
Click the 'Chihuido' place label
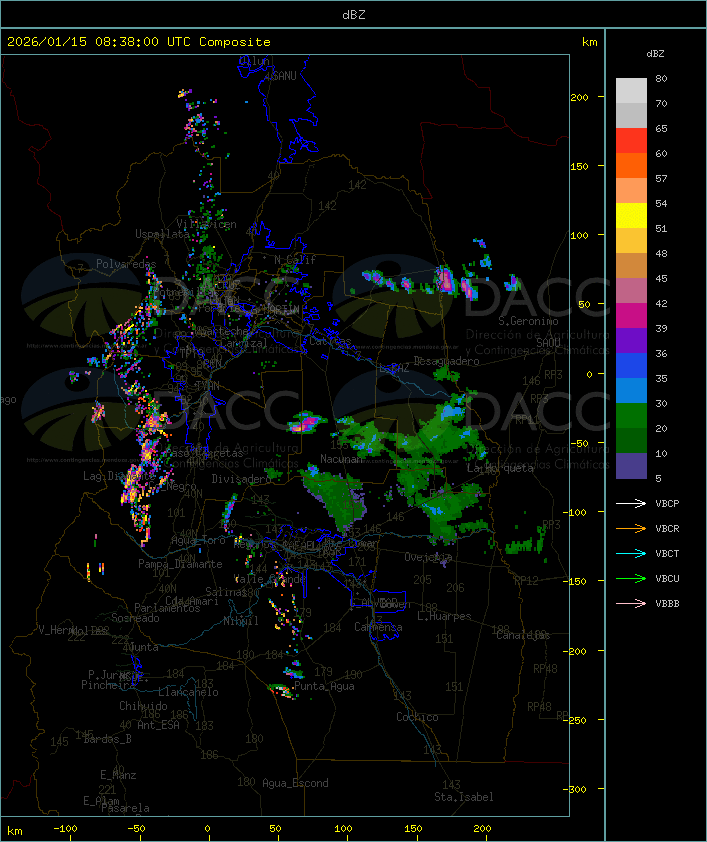143,706
